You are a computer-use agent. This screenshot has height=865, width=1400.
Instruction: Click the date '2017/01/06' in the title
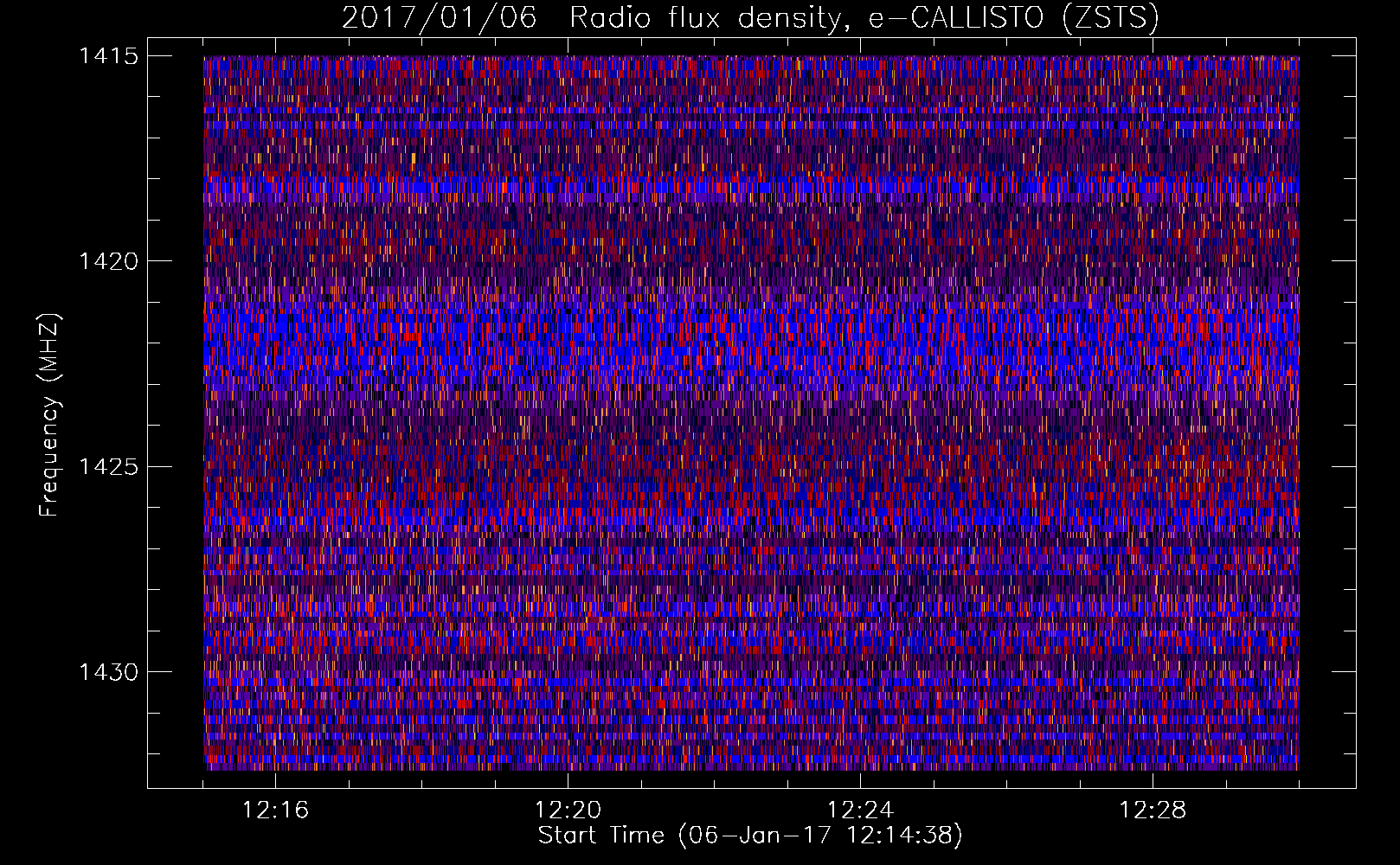(440, 17)
